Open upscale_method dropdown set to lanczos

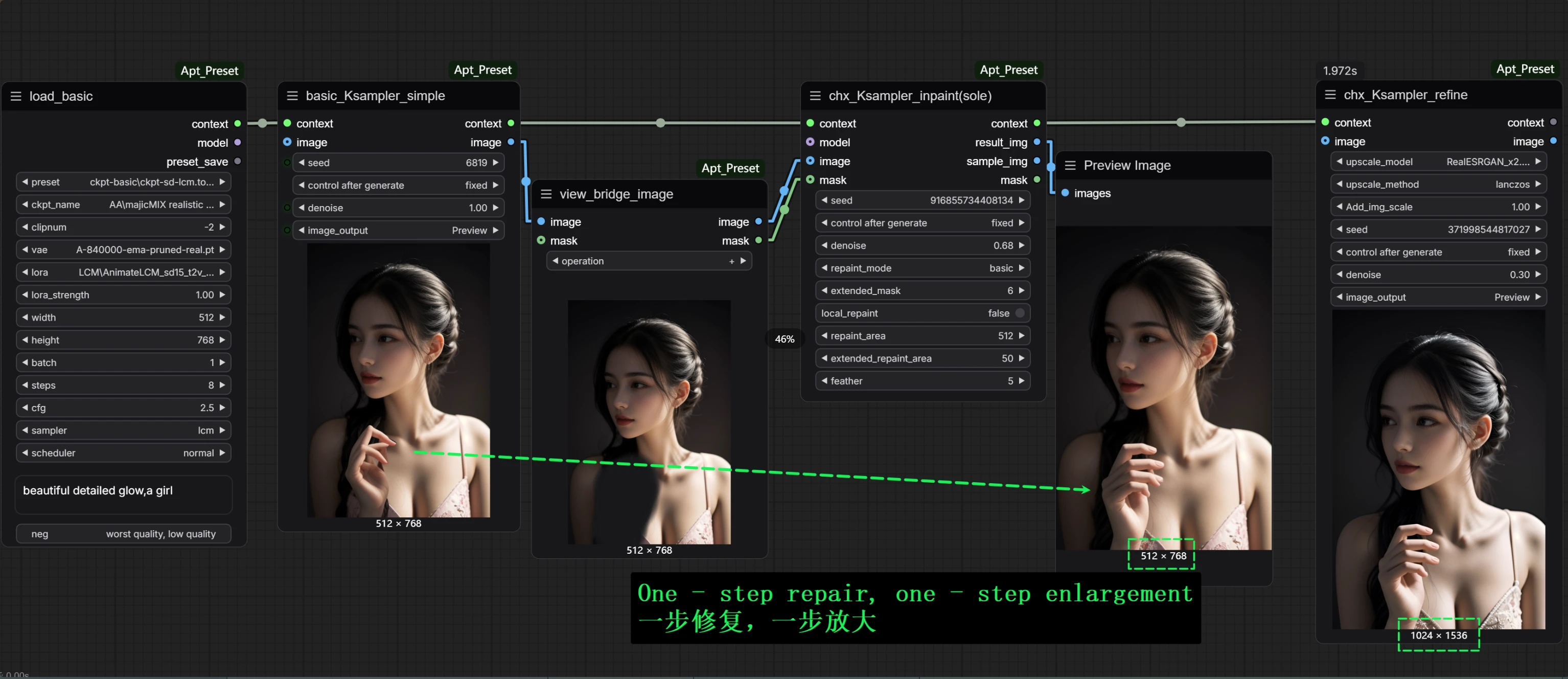click(x=1439, y=184)
